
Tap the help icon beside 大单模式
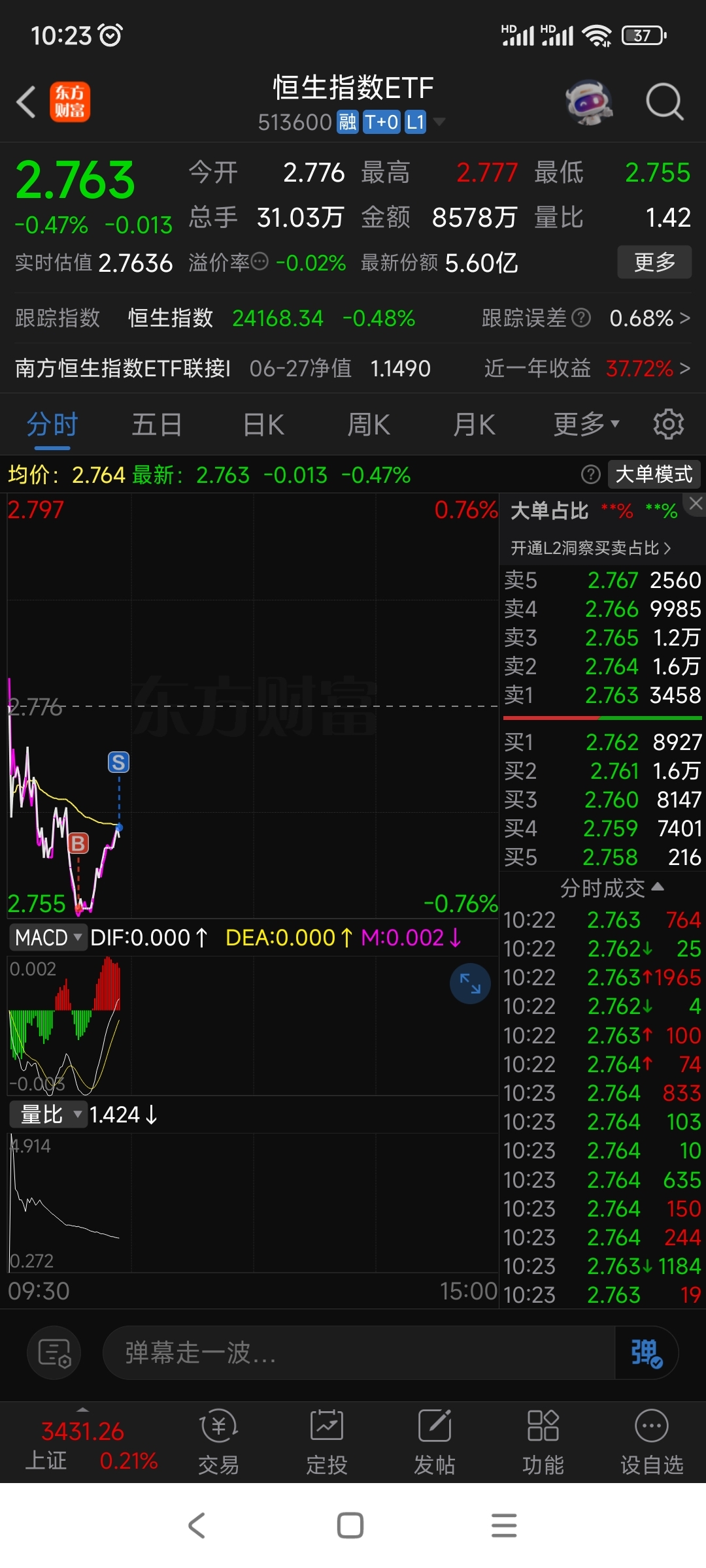(x=590, y=474)
